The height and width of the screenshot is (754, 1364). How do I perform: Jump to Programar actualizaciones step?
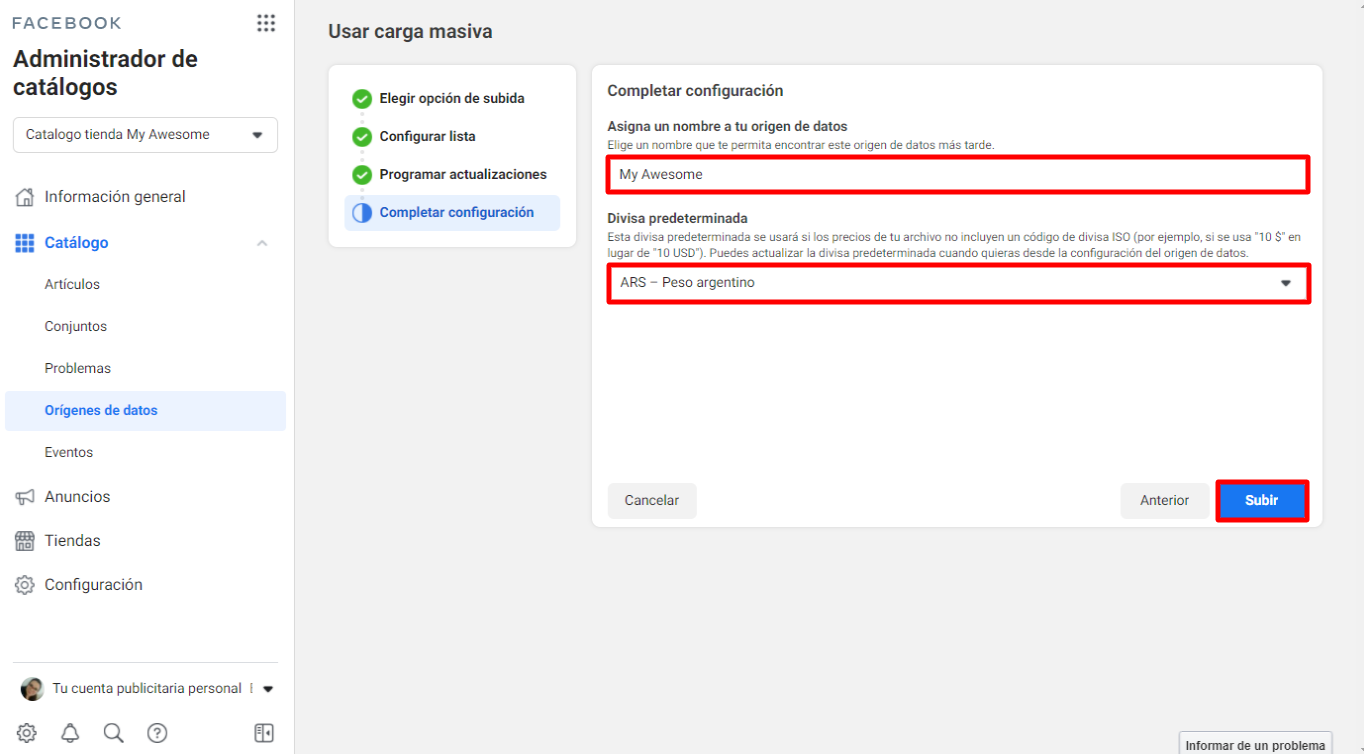pos(463,175)
